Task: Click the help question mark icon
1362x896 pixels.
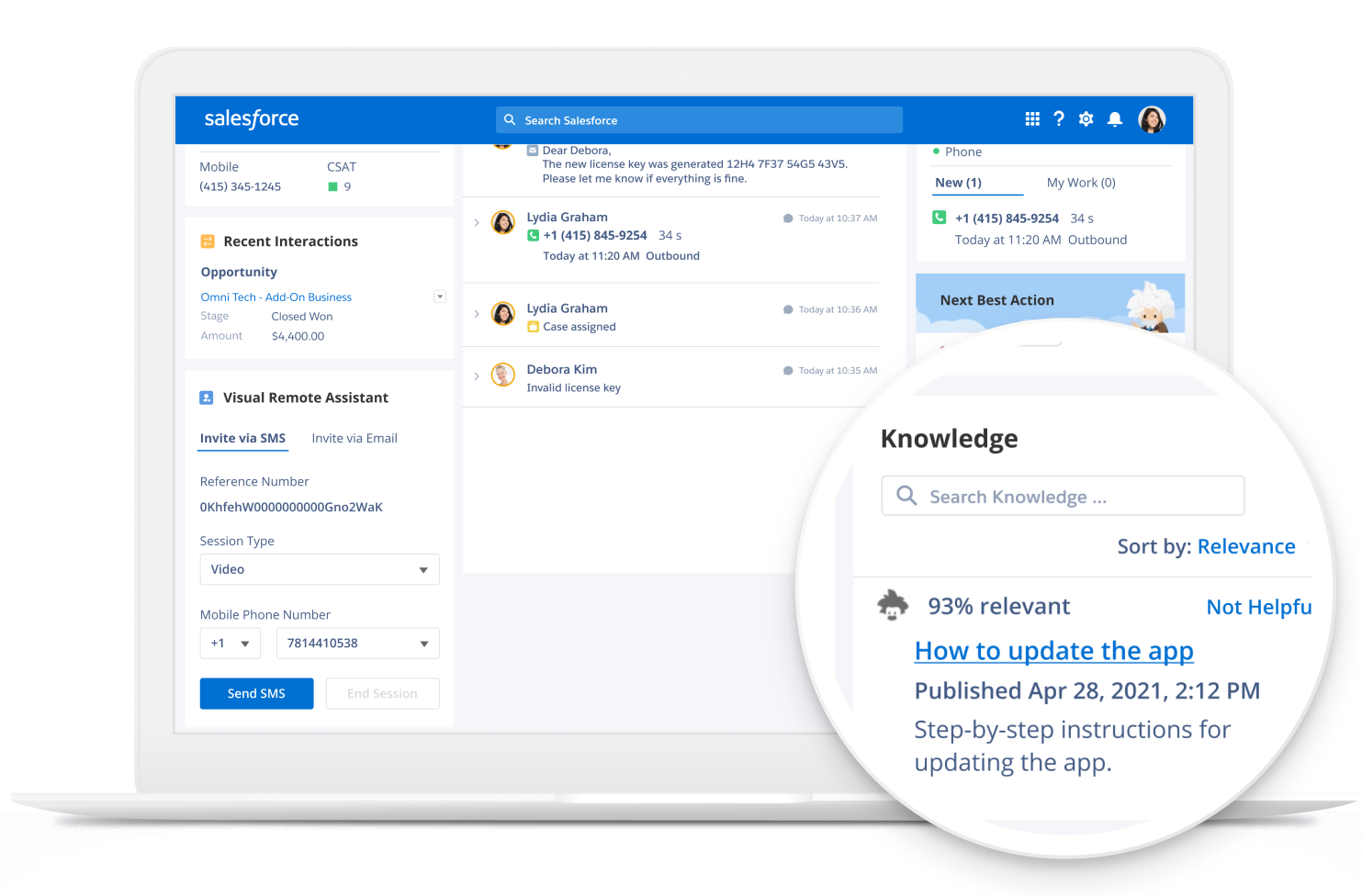Action: pos(1059,118)
